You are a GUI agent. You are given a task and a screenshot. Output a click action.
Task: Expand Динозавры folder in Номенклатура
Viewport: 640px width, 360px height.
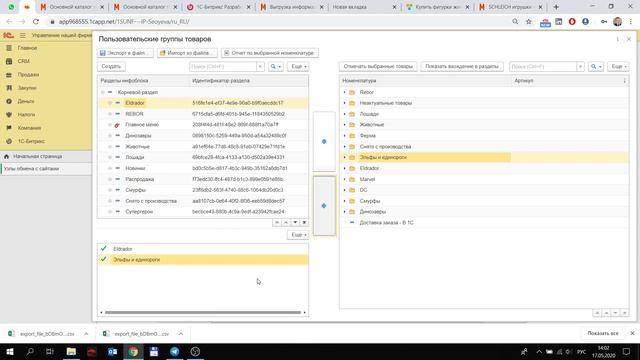[344, 212]
